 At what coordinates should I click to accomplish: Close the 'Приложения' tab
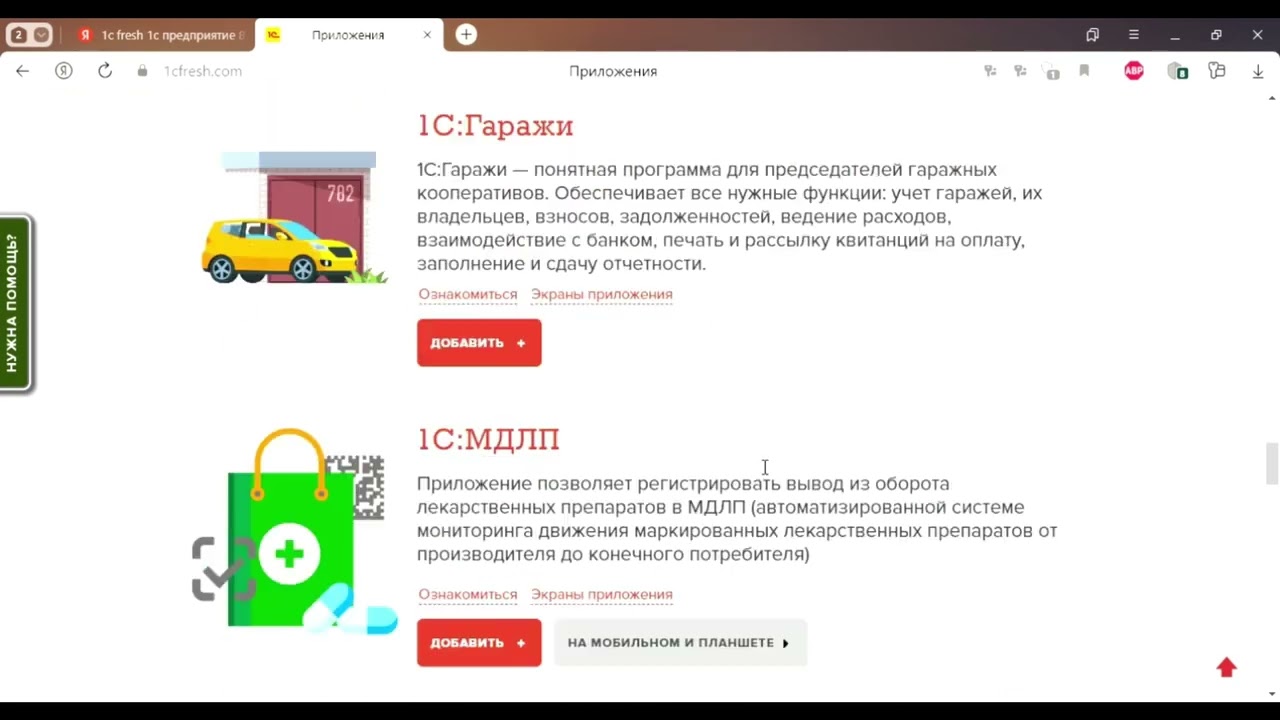tap(427, 35)
